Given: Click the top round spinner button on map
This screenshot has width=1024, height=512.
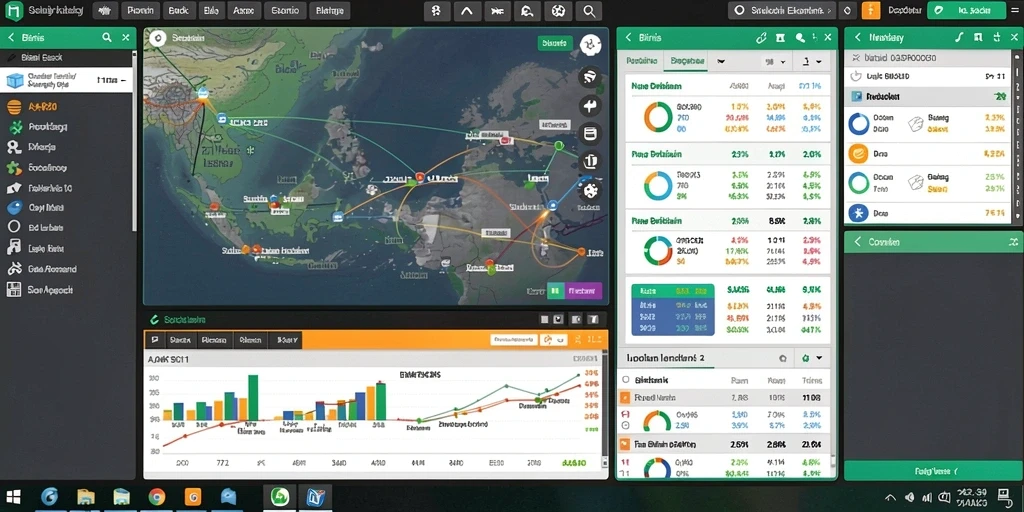Looking at the screenshot, I should pyautogui.click(x=590, y=44).
